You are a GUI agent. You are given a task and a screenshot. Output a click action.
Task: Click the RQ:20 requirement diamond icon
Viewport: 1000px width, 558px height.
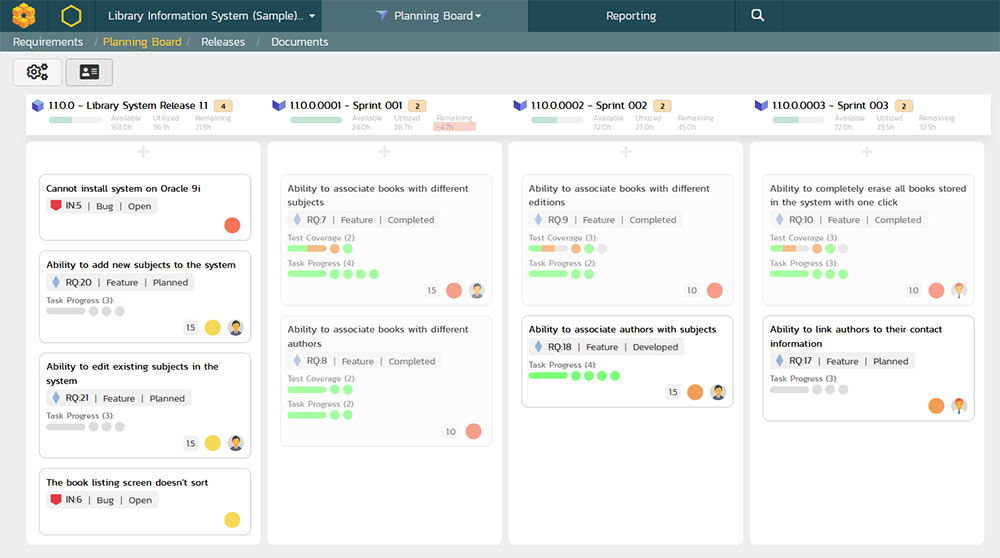[x=56, y=282]
